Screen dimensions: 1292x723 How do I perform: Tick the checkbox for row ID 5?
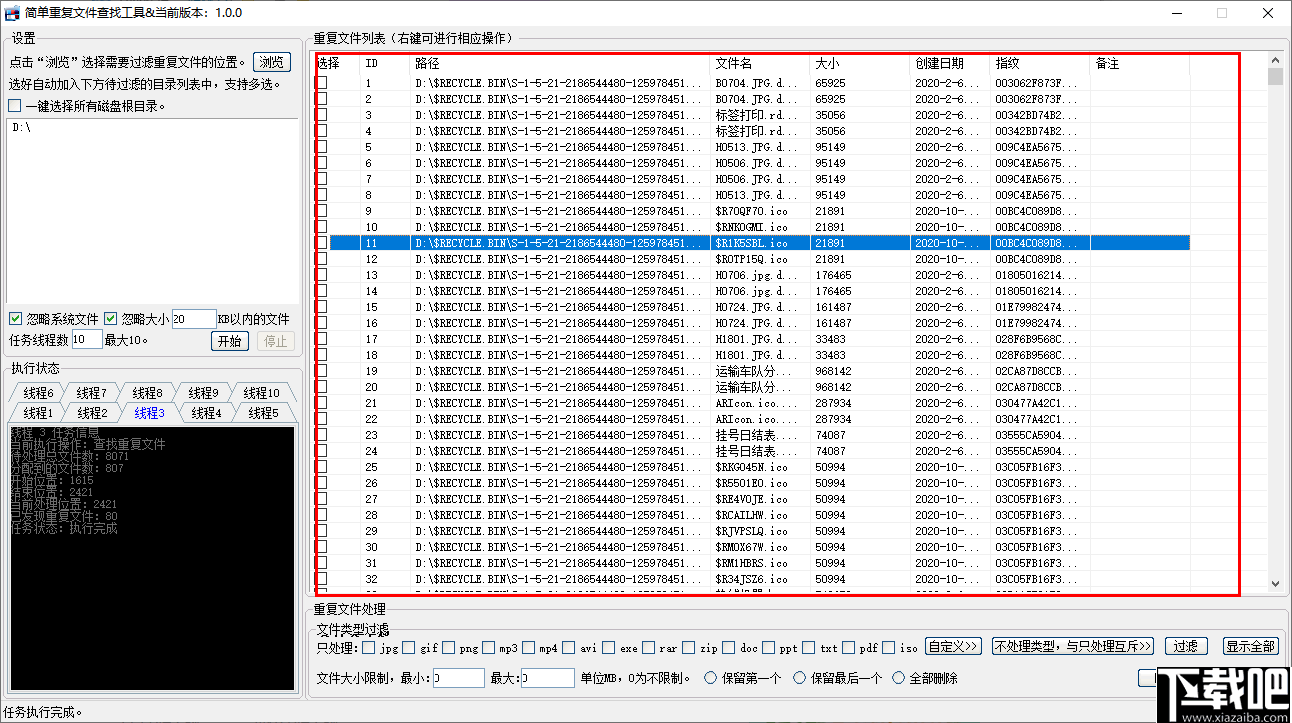pos(322,147)
